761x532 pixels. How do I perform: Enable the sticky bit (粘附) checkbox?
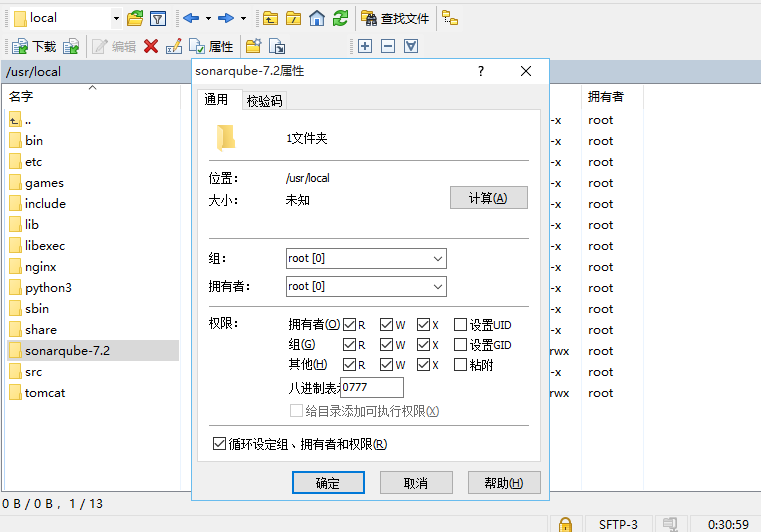[x=461, y=364]
